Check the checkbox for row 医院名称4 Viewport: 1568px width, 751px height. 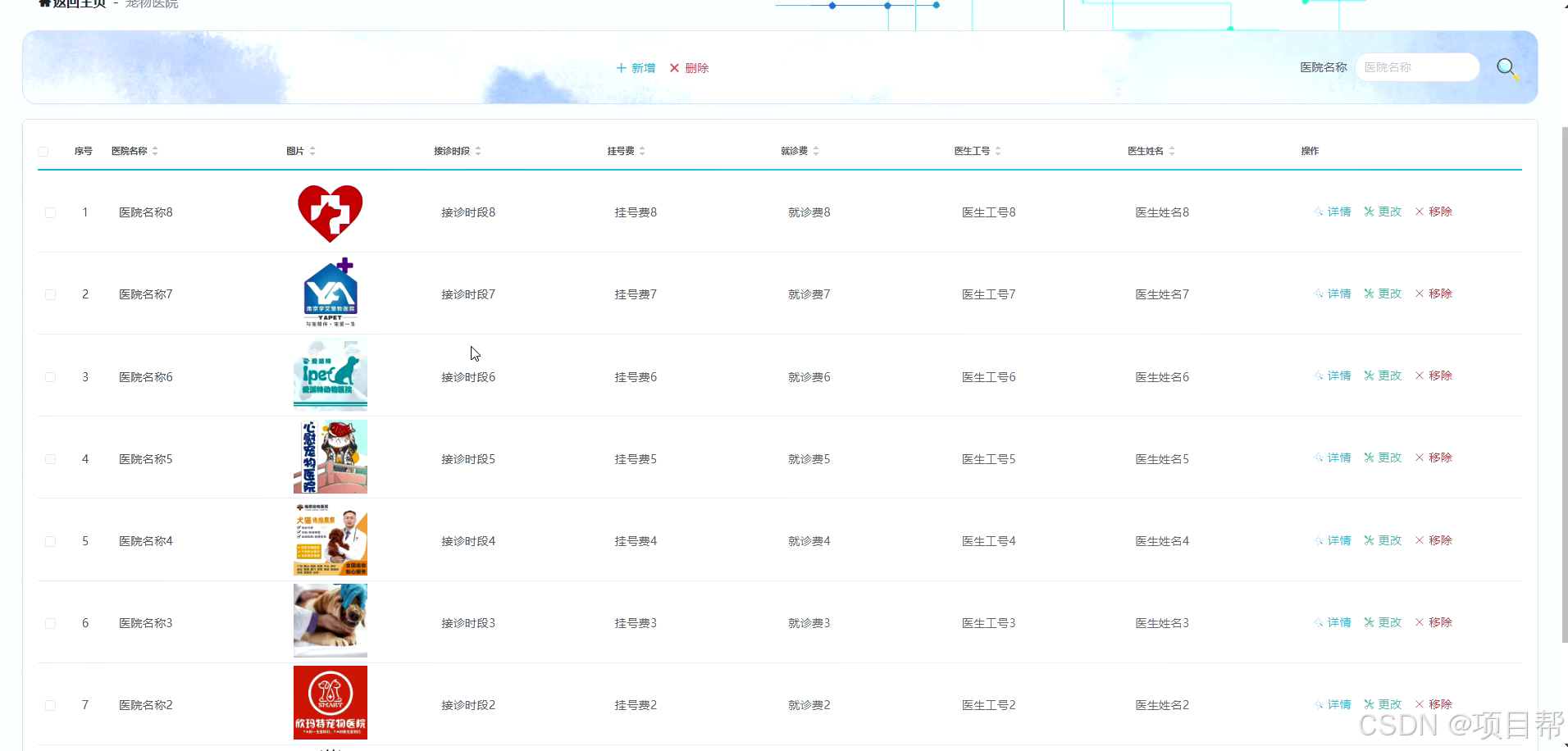(x=50, y=541)
